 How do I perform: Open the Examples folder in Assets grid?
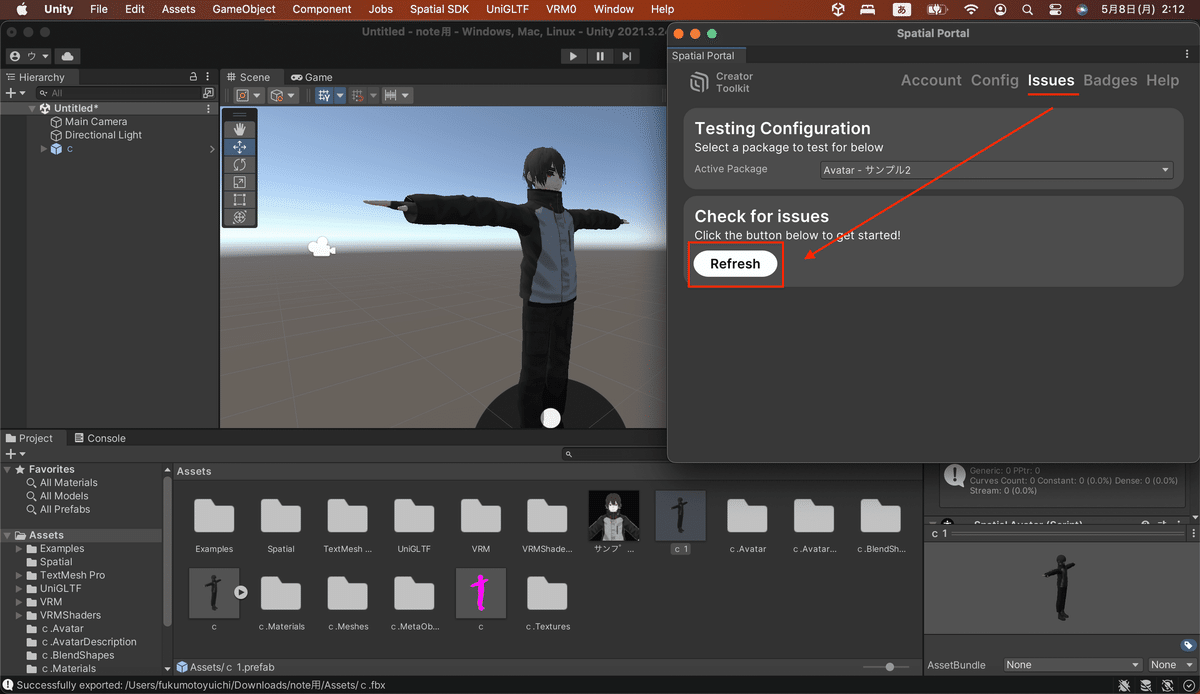tap(214, 515)
